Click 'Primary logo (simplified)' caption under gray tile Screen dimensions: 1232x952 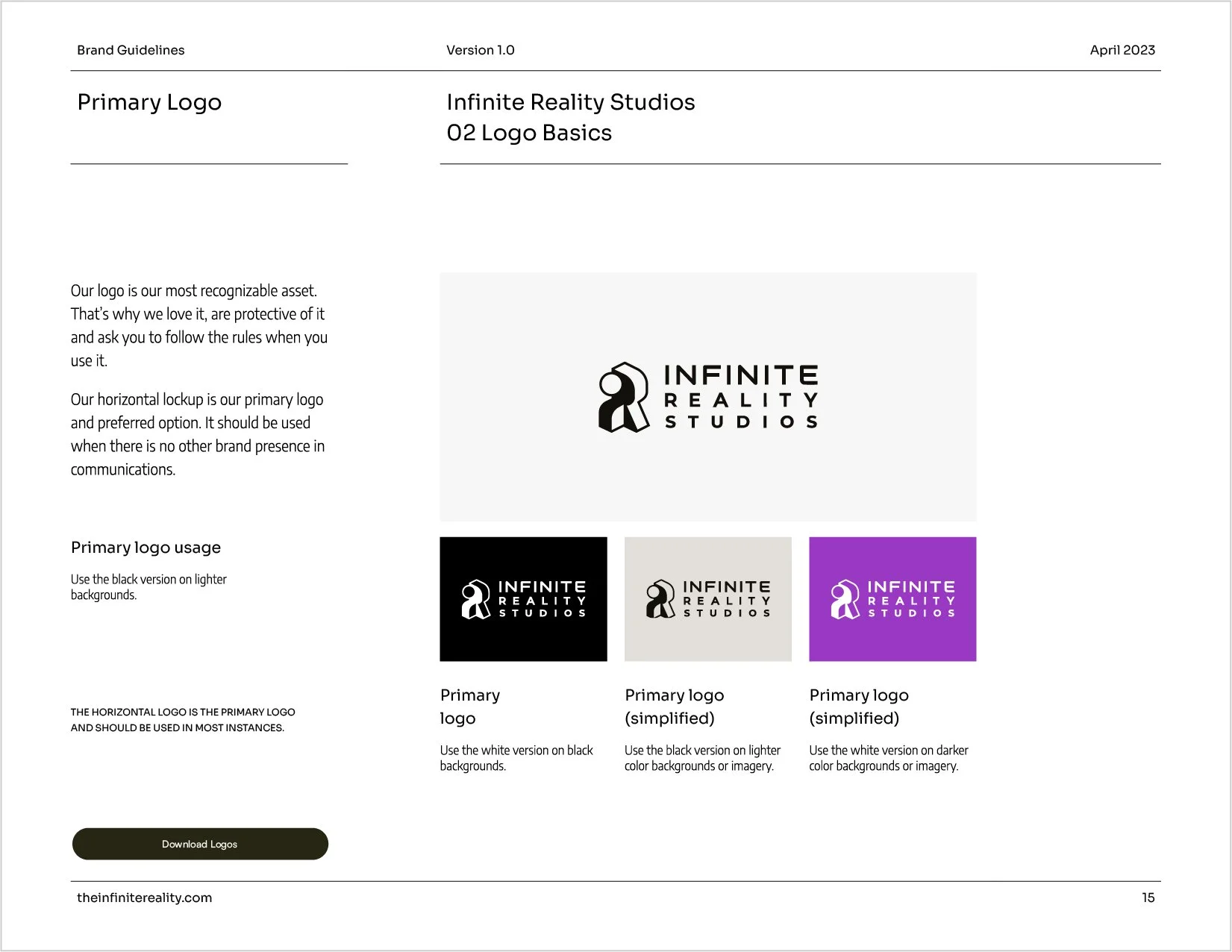point(675,707)
